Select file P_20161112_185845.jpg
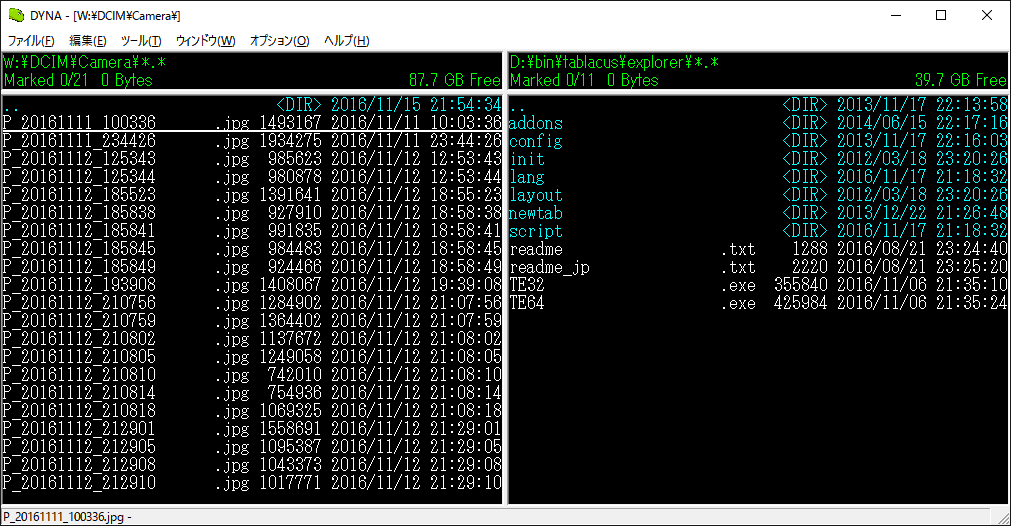This screenshot has width=1011, height=526. pos(252,249)
